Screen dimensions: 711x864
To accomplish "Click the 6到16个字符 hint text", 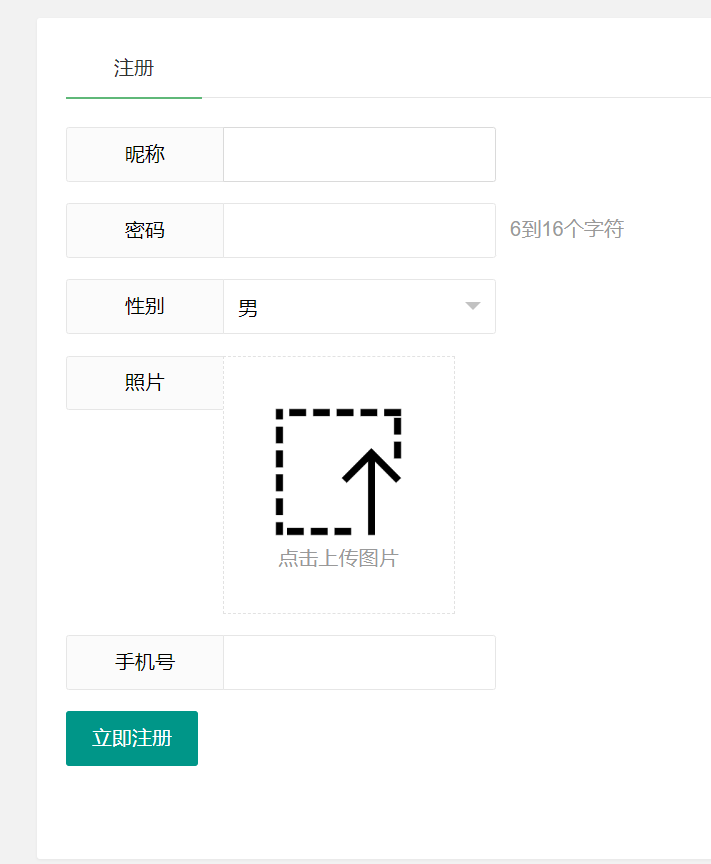I will click(x=566, y=230).
